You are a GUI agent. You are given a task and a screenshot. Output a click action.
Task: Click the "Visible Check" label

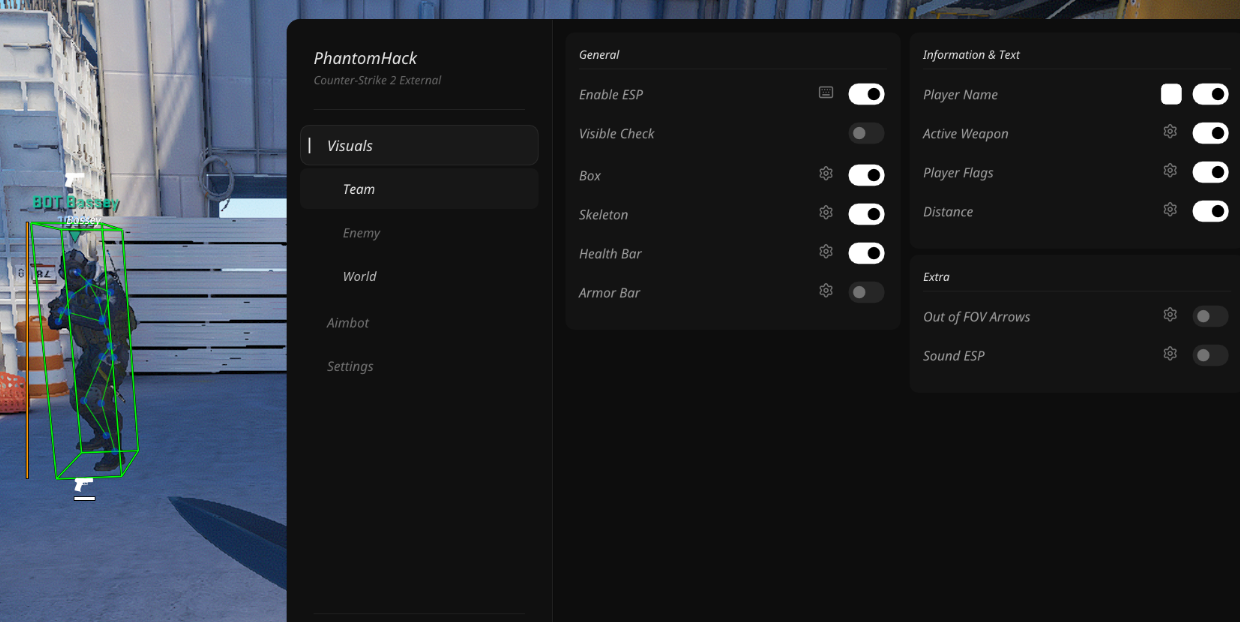[616, 133]
